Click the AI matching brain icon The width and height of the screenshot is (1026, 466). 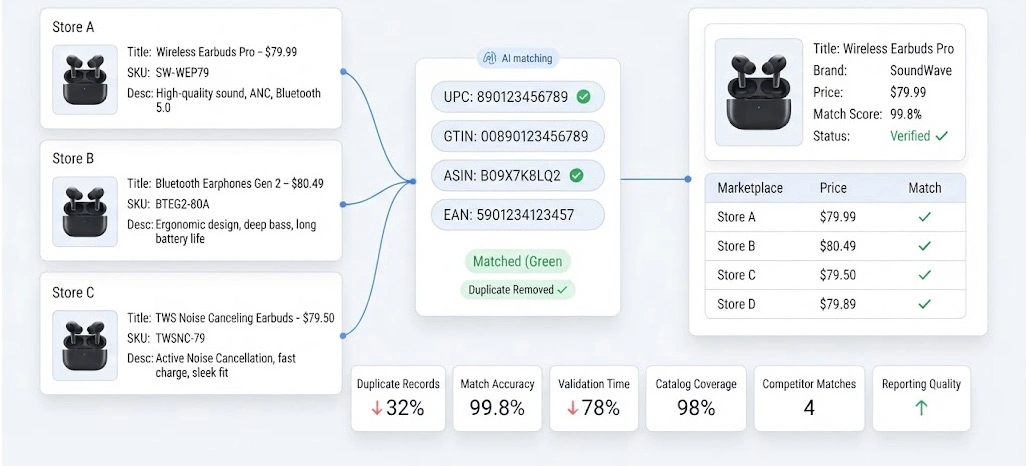[x=489, y=58]
